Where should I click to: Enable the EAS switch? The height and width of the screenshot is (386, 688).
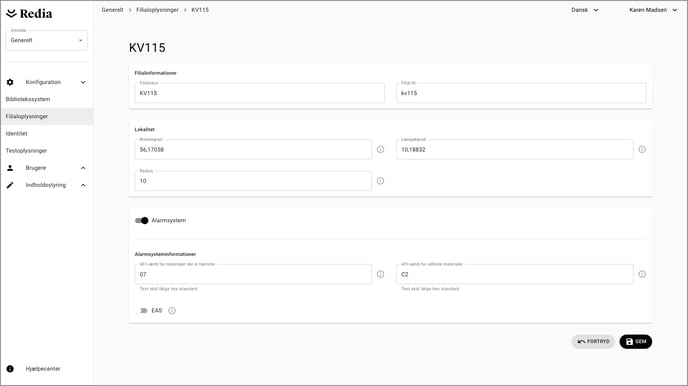click(142, 311)
